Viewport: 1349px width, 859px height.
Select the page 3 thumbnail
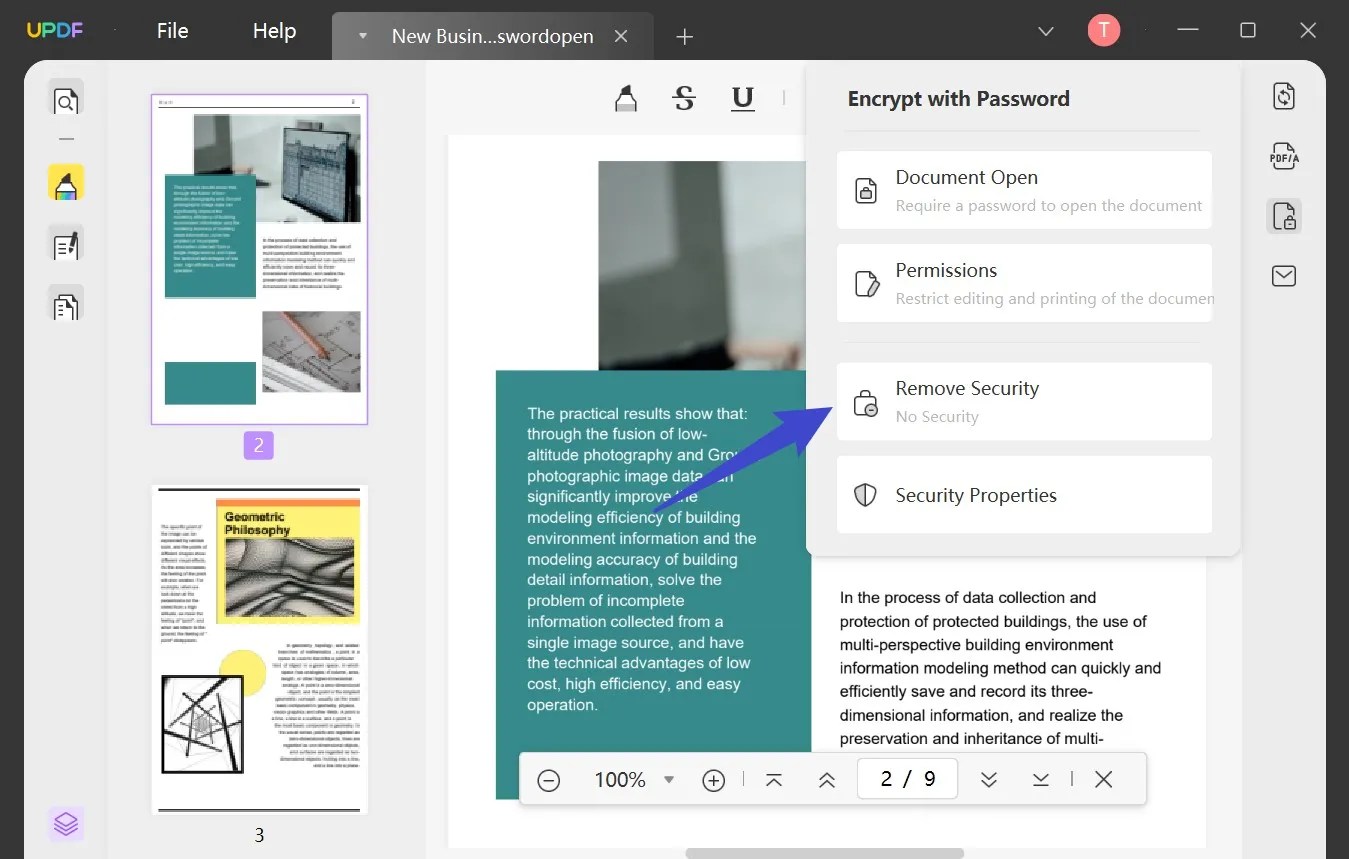click(x=259, y=648)
